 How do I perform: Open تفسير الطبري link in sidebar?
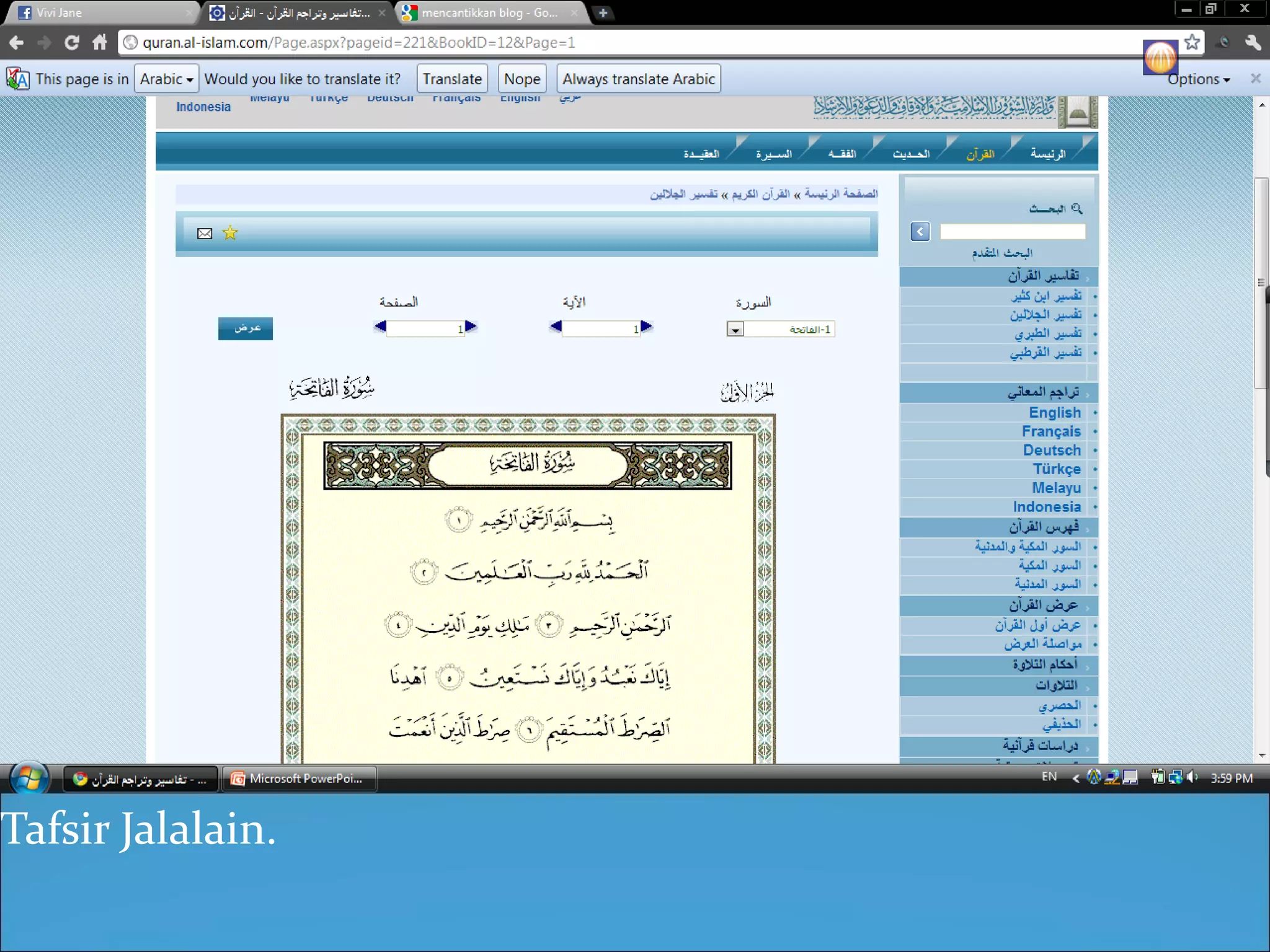tap(1048, 334)
